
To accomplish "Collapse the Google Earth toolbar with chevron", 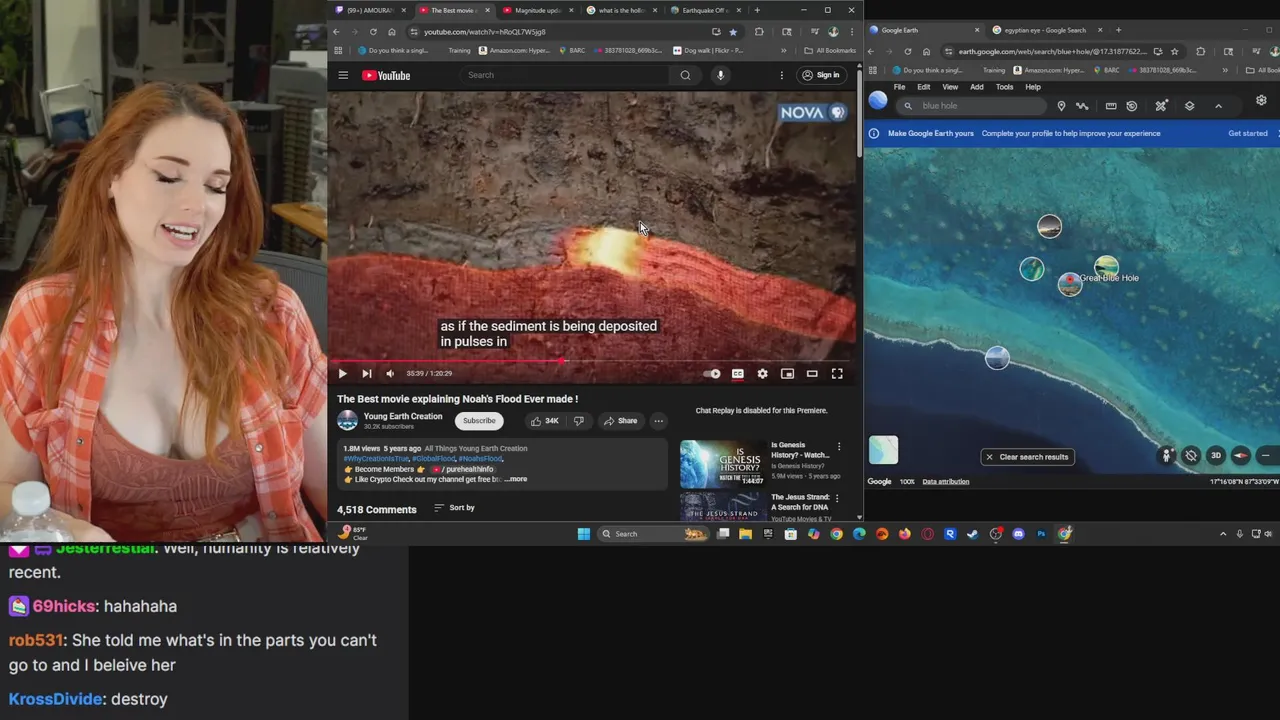I will 1218,106.
